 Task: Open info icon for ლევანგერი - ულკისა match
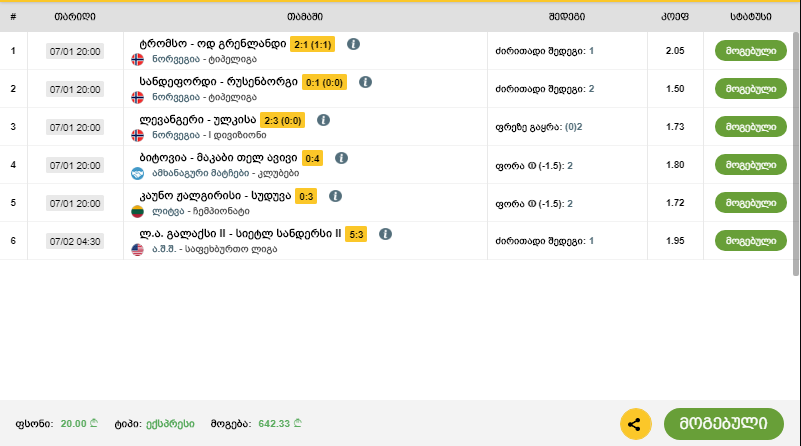[x=323, y=120]
